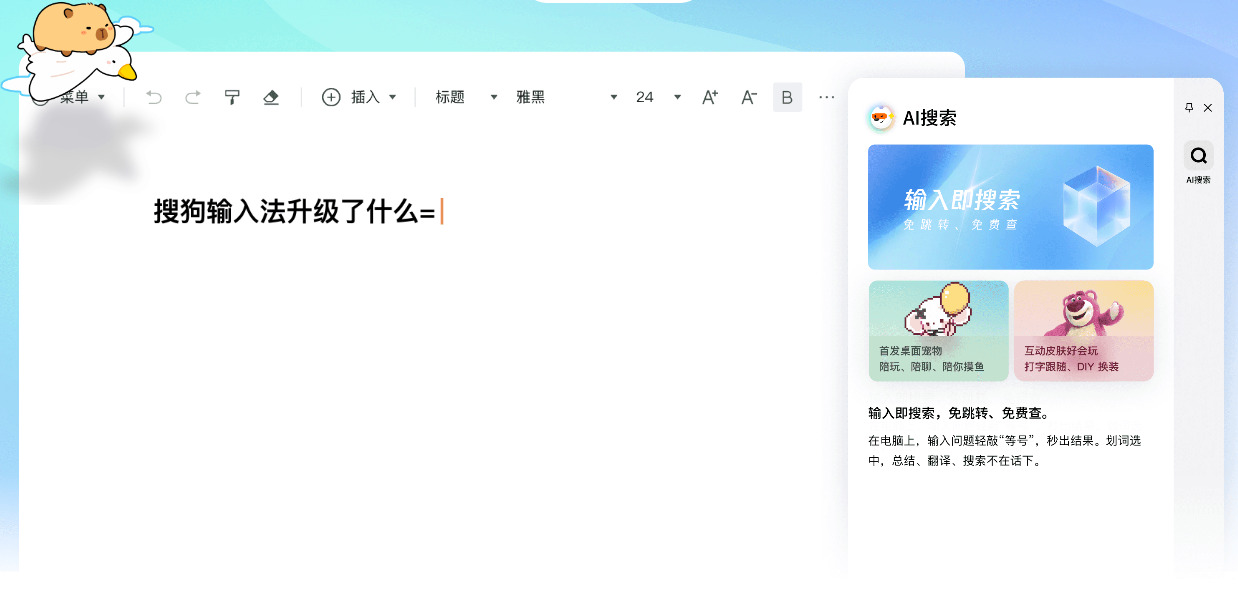Open the 插入 menu
The image size is (1238, 597).
tap(360, 97)
